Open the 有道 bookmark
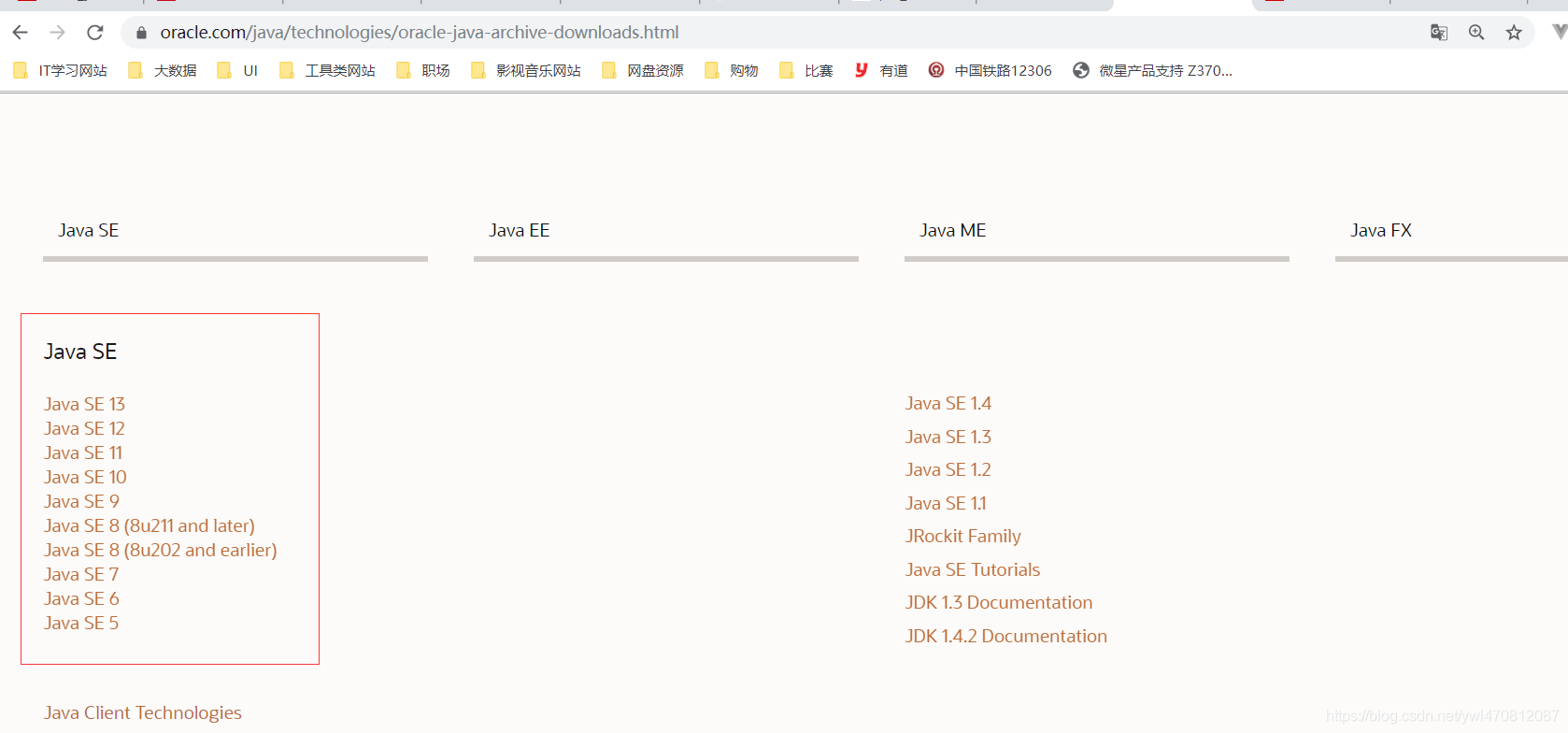This screenshot has width=1568, height=733. [880, 70]
